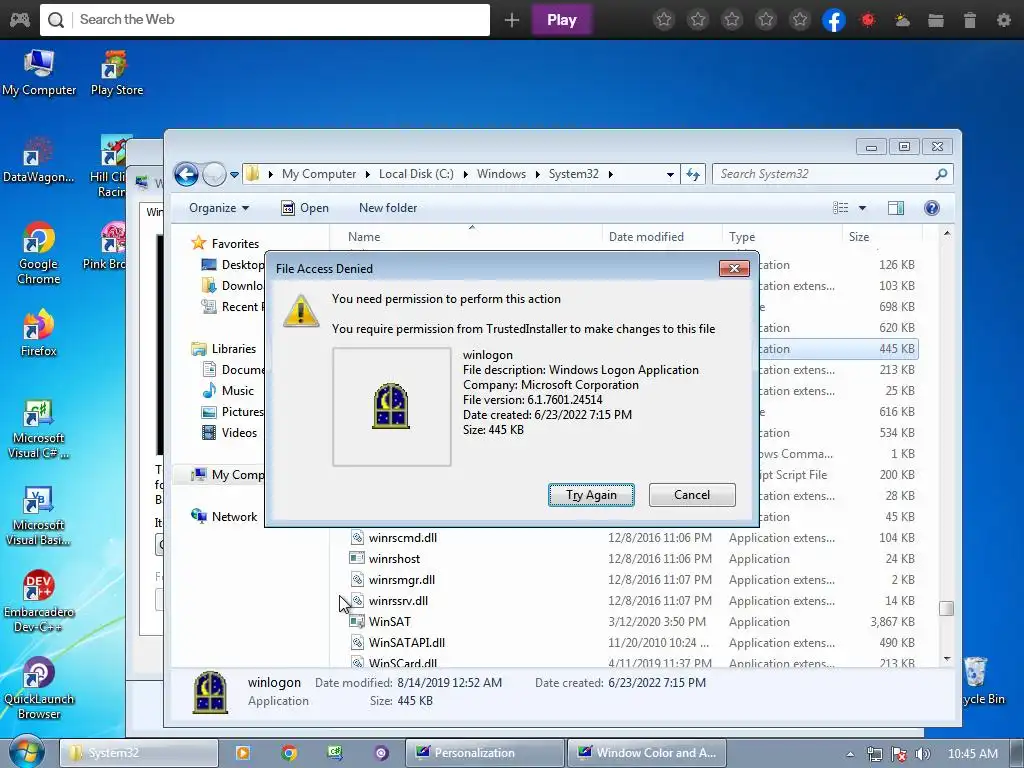Expand arrow after System32 breadcrumb
This screenshot has width=1024, height=768.
click(610, 174)
